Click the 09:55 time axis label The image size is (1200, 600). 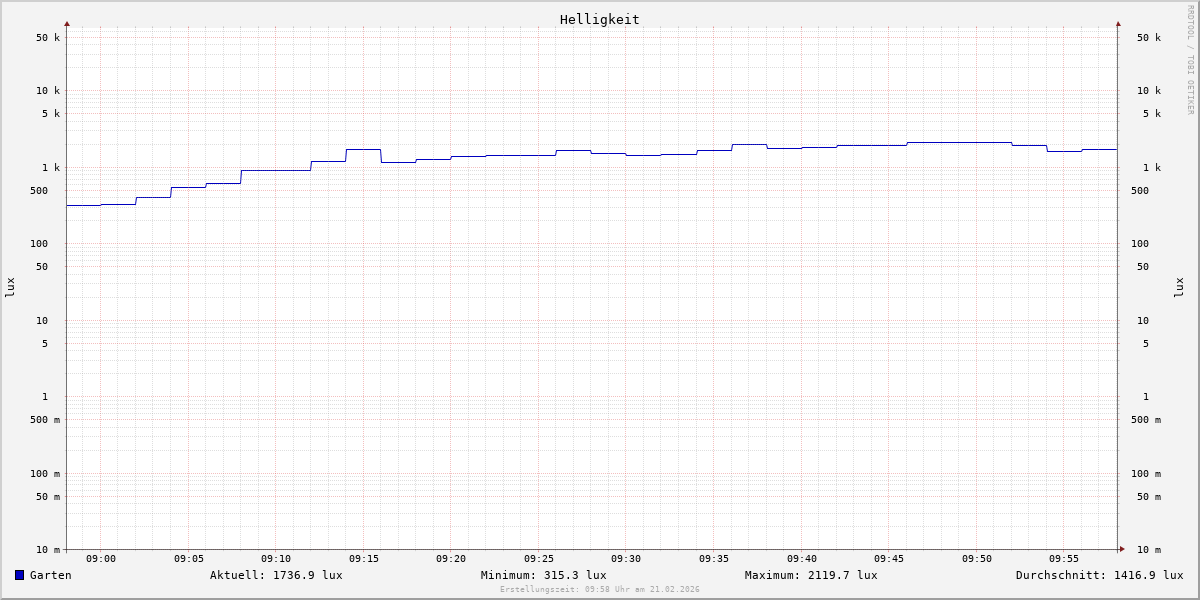[x=1064, y=559]
